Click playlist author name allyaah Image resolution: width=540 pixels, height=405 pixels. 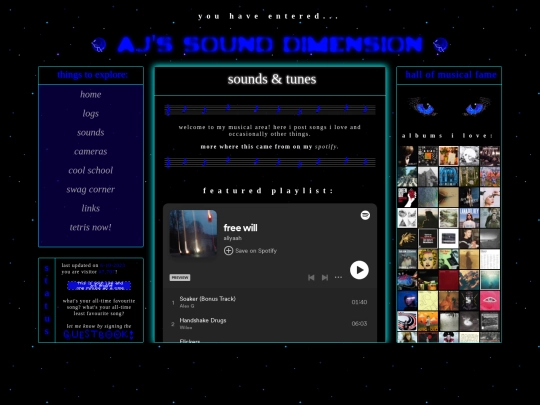coord(232,238)
